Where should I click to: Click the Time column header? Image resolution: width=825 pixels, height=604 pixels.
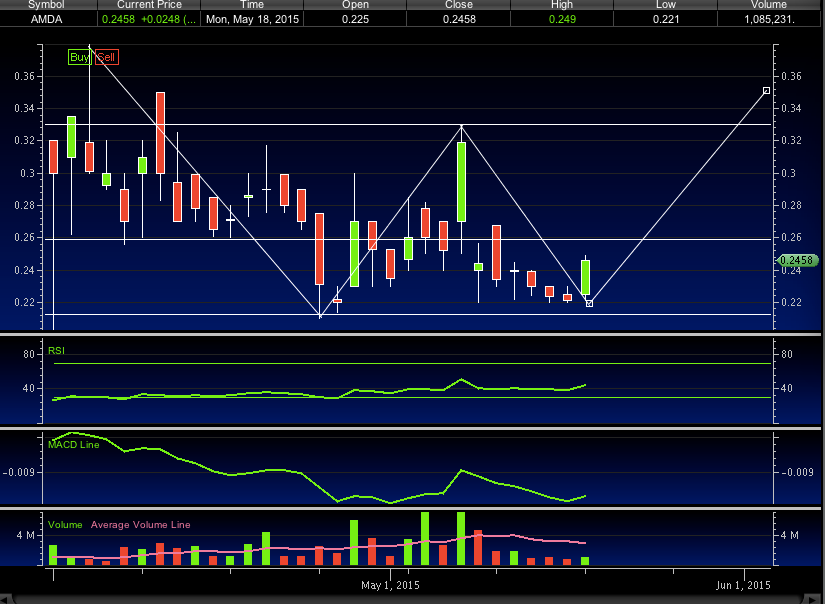(x=252, y=5)
